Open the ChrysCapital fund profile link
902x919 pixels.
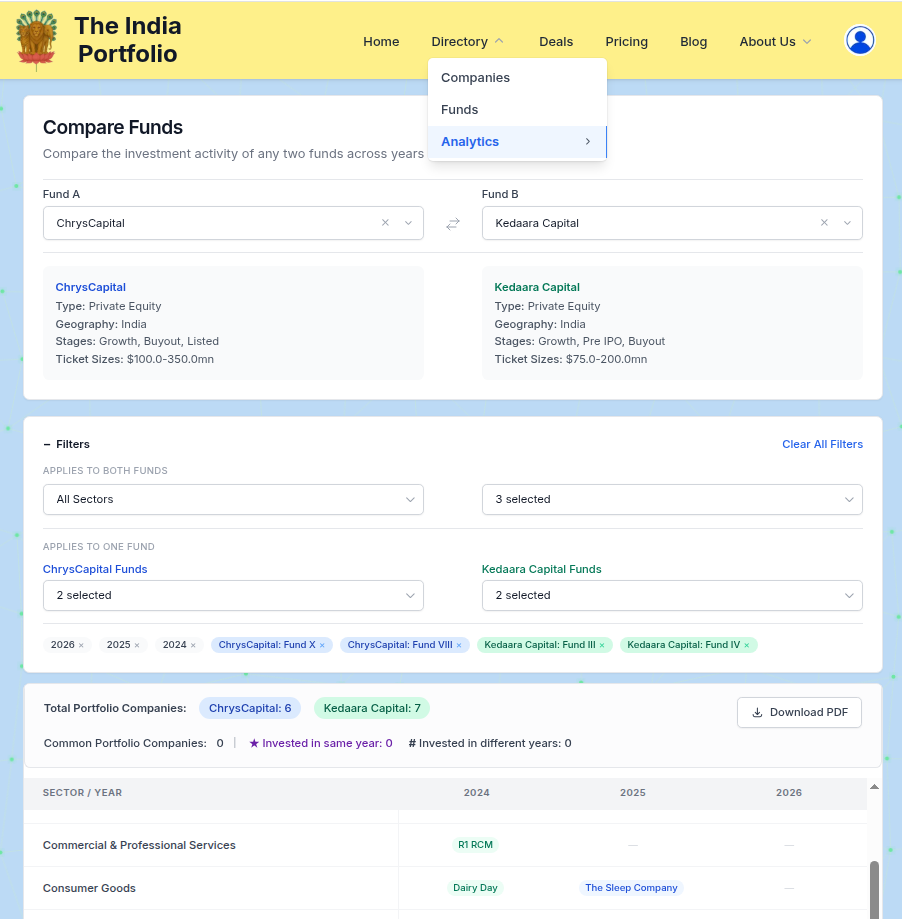tap(91, 287)
